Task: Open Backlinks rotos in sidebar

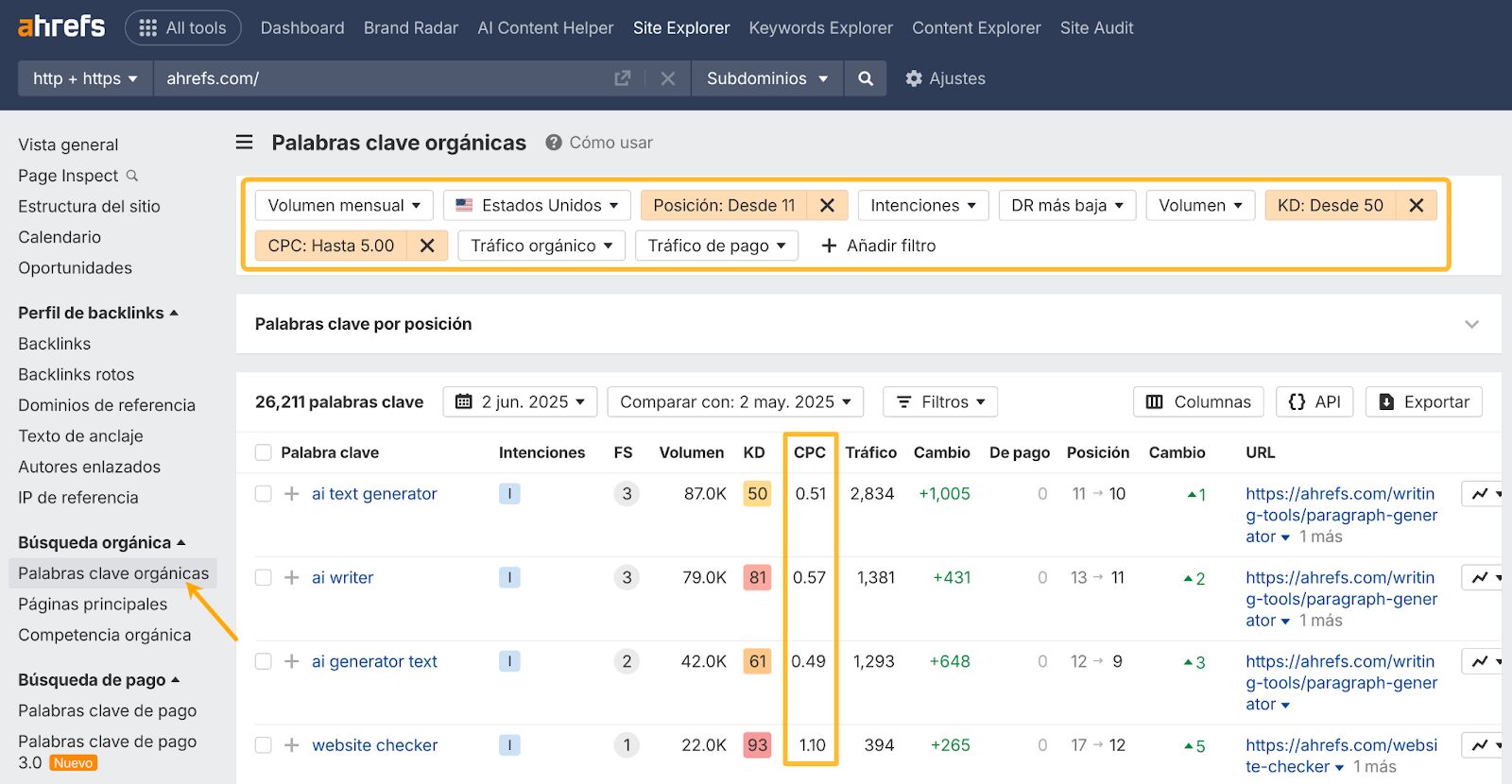Action: coord(77,375)
